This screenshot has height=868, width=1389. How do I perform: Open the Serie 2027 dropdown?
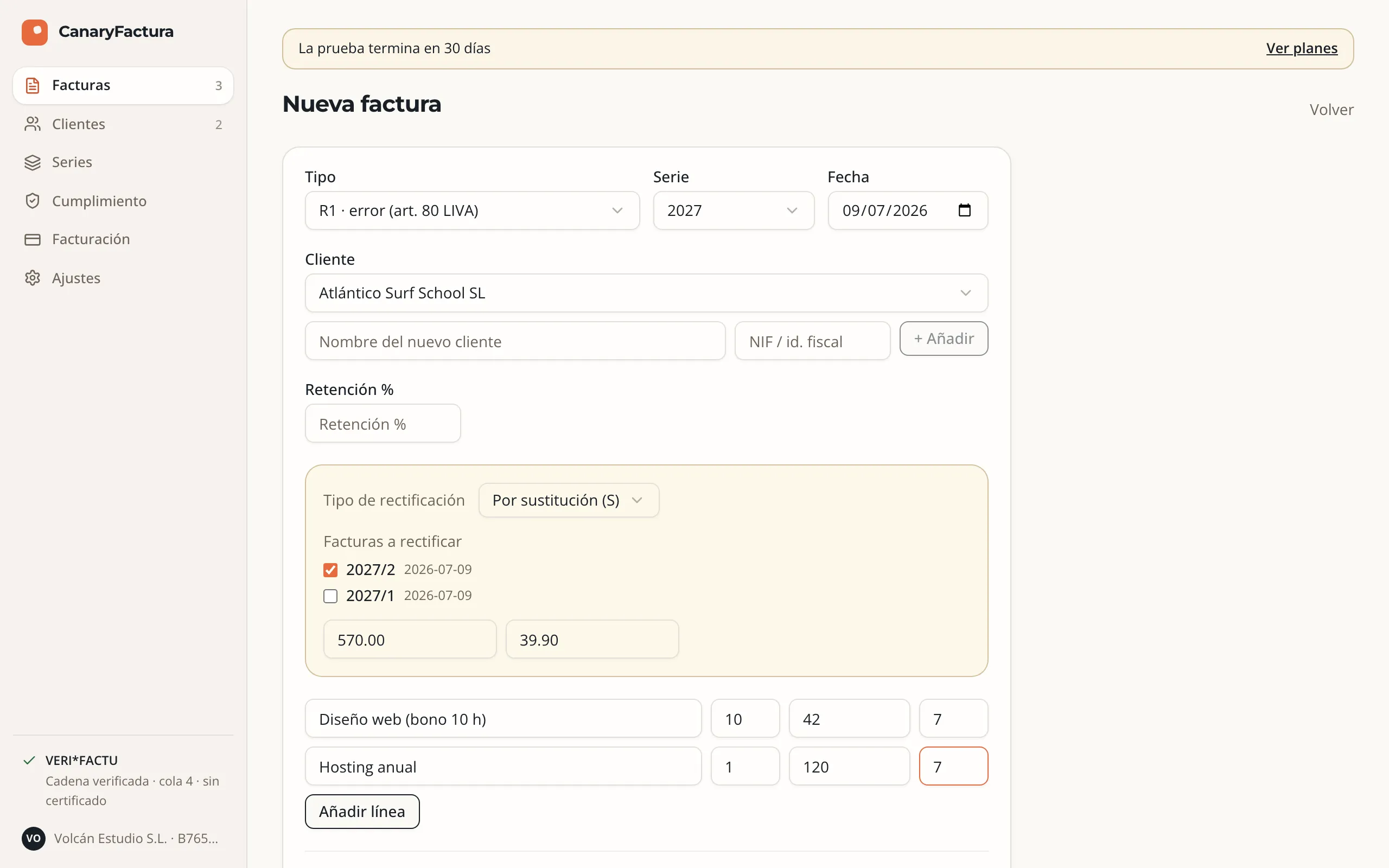coord(733,210)
